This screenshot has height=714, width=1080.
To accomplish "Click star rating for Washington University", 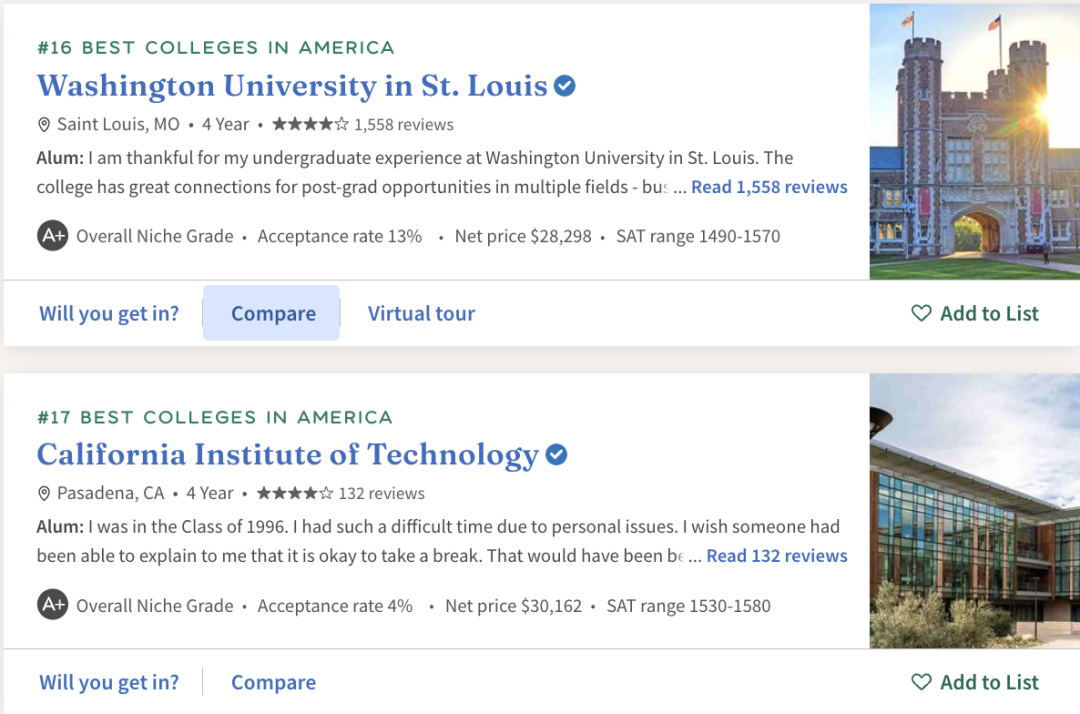I will [x=310, y=124].
